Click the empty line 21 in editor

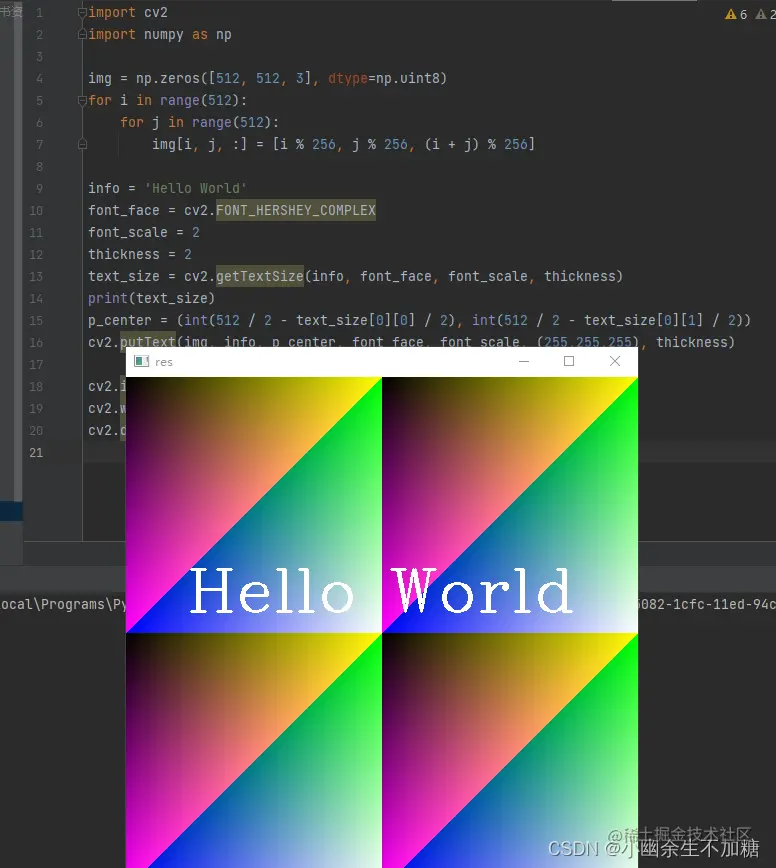point(429,453)
